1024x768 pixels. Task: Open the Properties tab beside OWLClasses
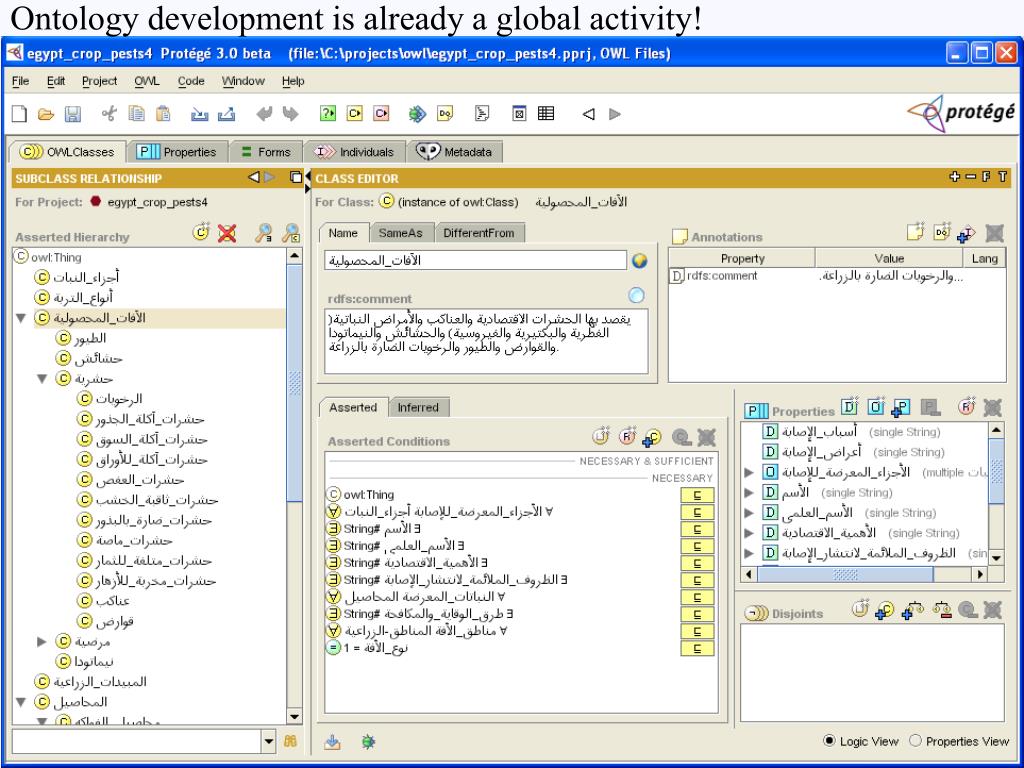pos(177,152)
